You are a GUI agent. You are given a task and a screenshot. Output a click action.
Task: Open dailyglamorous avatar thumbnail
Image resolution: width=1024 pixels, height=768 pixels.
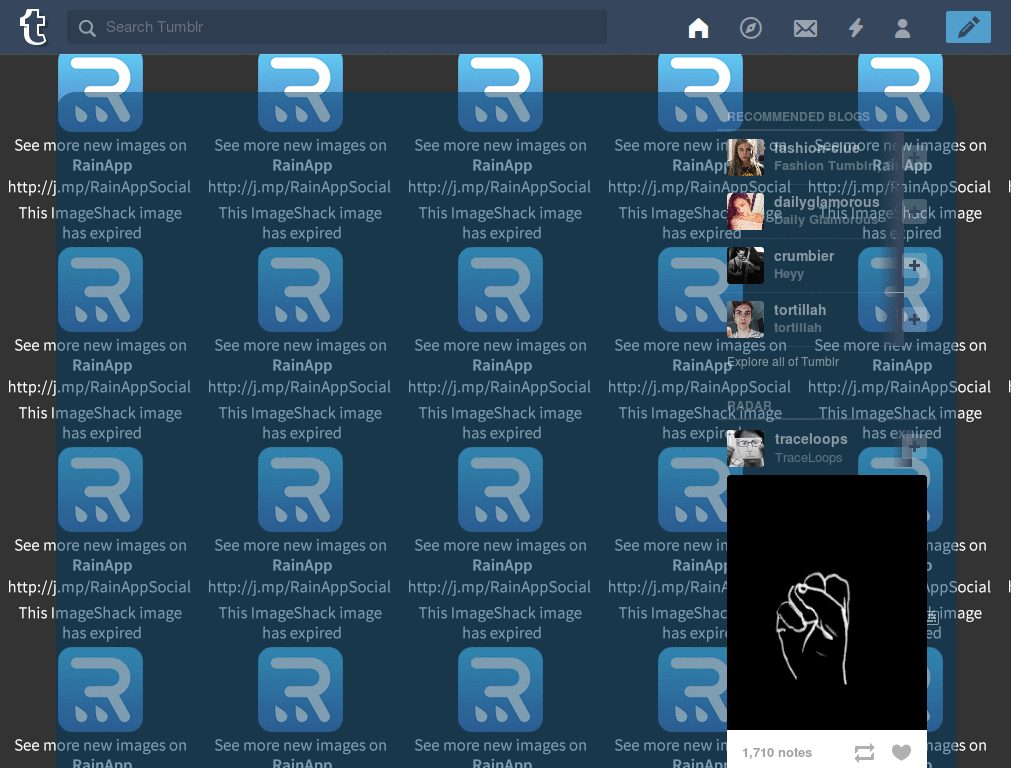745,211
